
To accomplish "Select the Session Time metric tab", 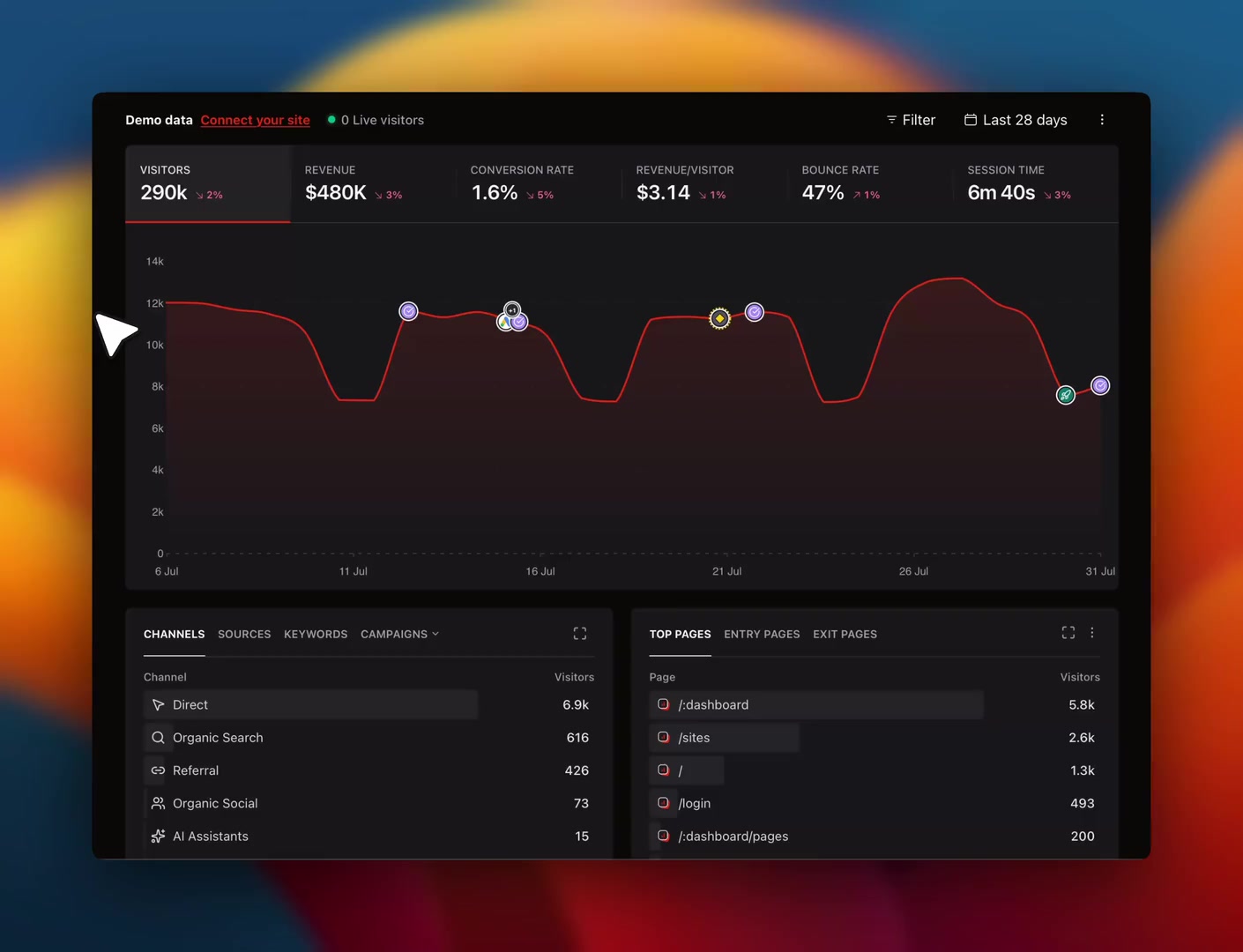I will [x=1036, y=183].
